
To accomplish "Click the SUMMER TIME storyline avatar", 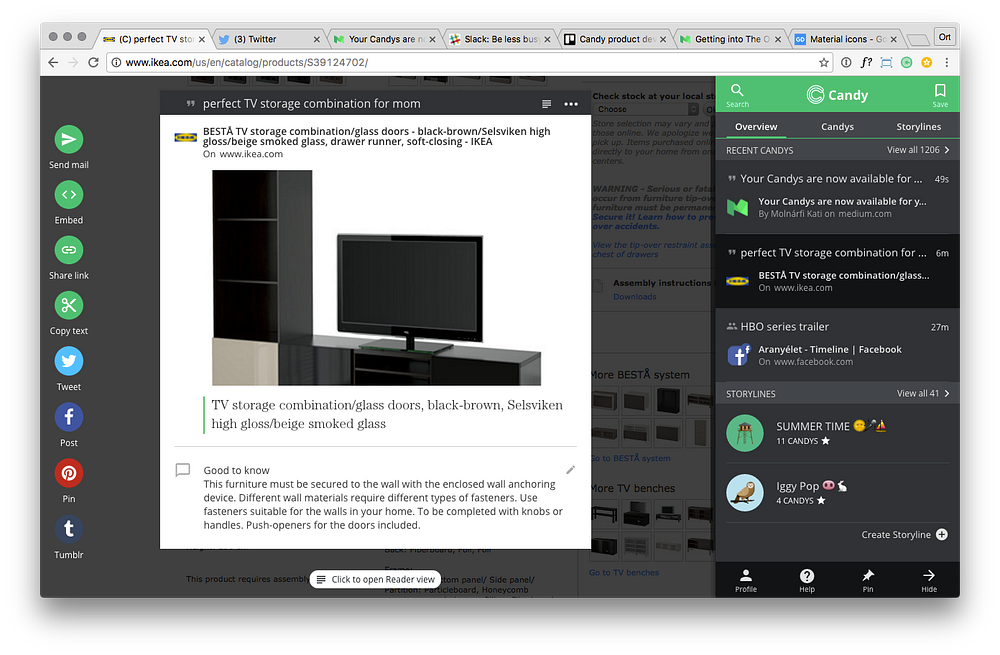I will pos(745,433).
